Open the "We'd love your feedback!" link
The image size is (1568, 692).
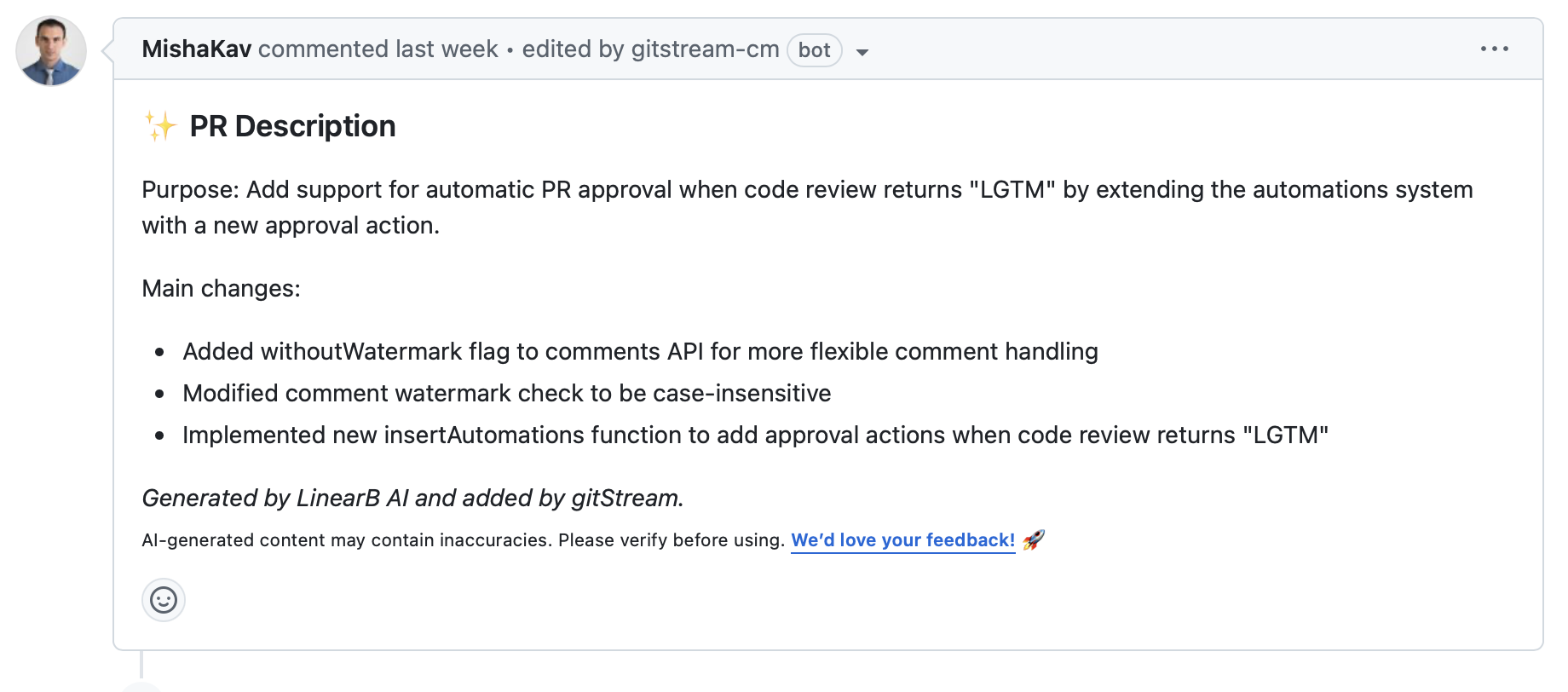902,540
